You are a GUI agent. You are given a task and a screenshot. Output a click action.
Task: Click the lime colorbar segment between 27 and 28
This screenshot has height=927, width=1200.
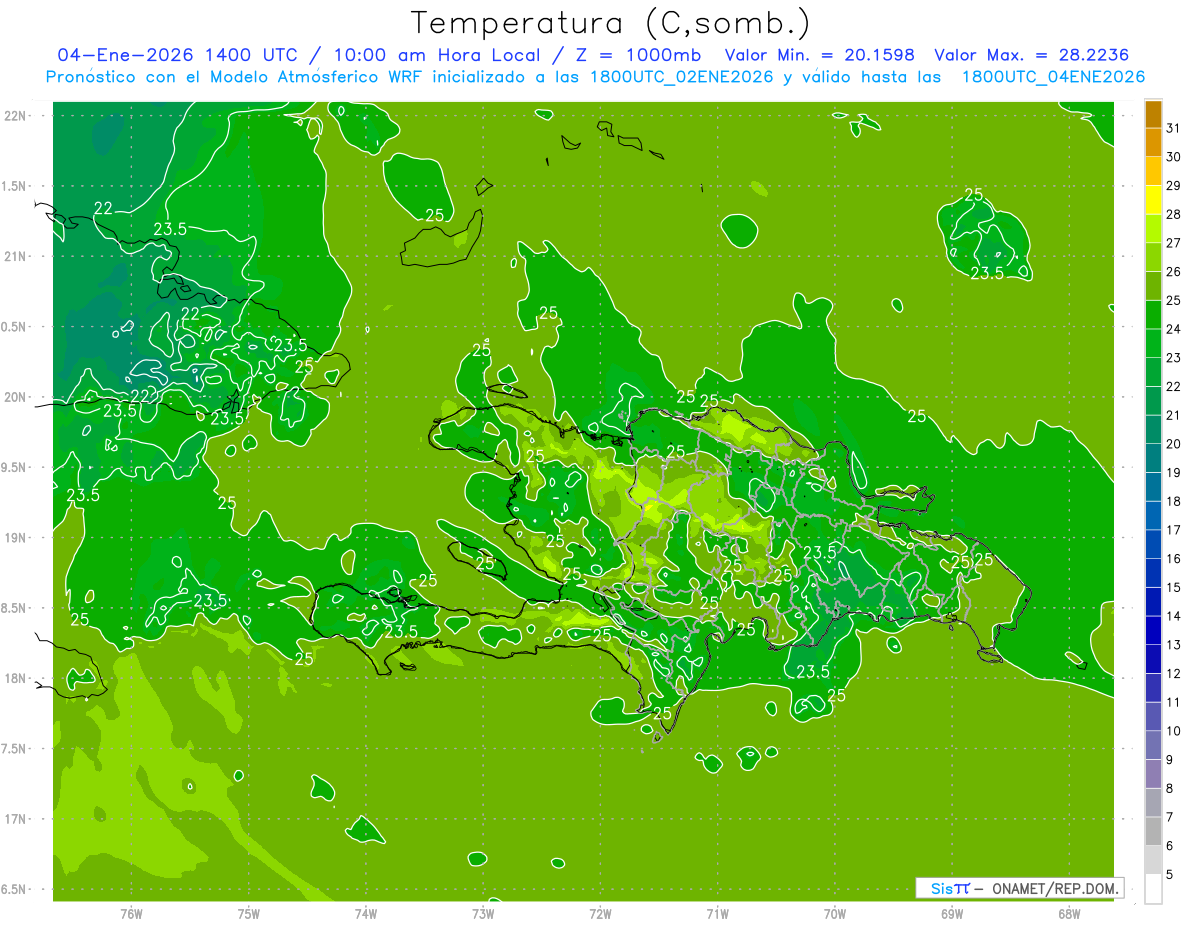pos(1153,229)
